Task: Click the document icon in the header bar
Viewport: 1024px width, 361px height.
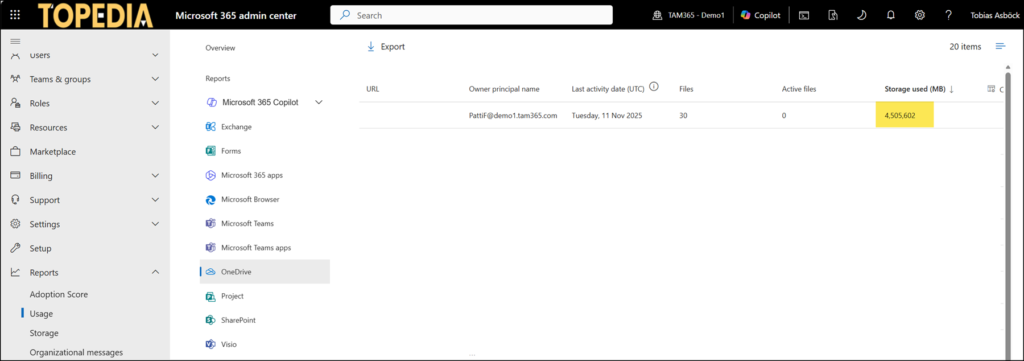Action: pyautogui.click(x=833, y=15)
